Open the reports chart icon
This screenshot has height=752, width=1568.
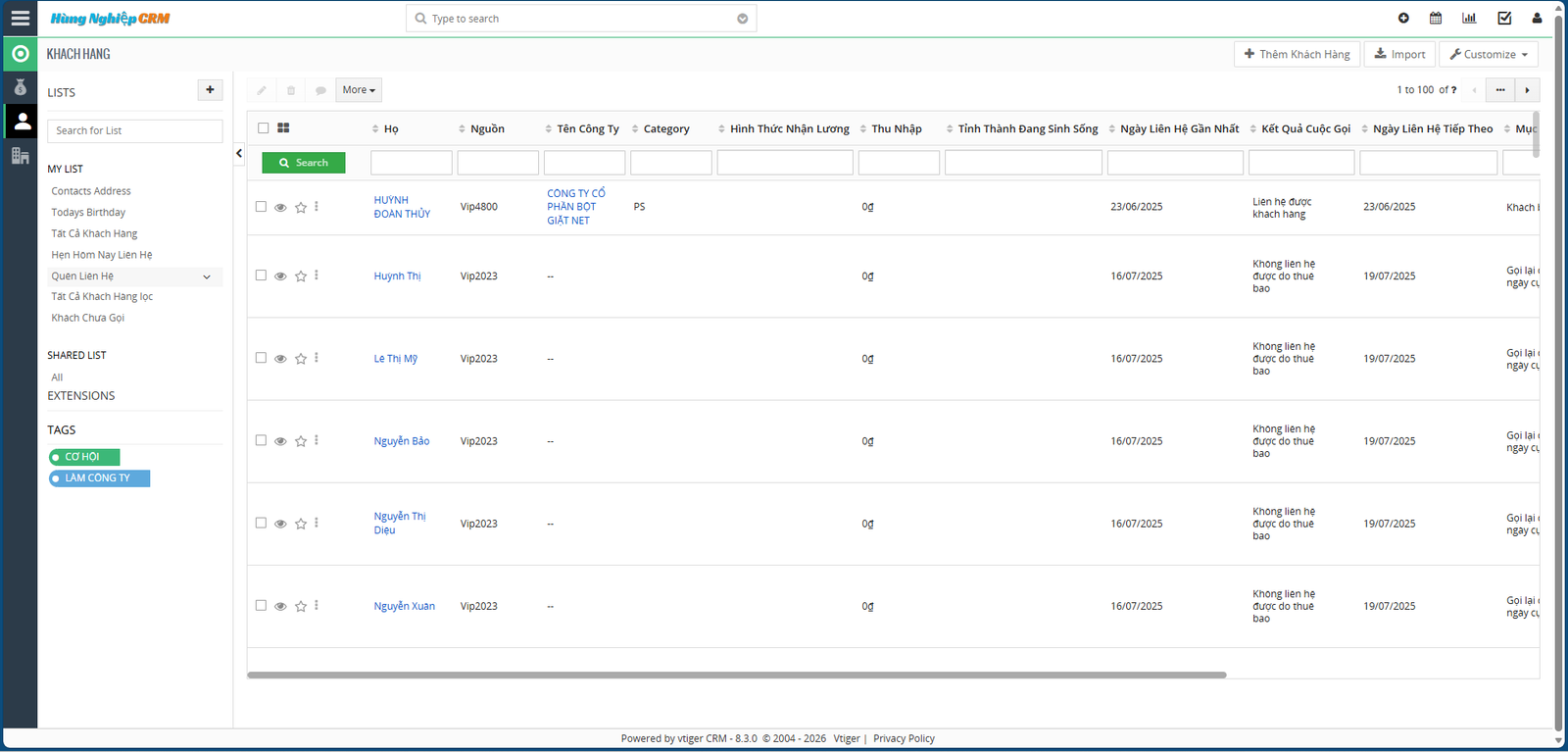click(x=1469, y=18)
